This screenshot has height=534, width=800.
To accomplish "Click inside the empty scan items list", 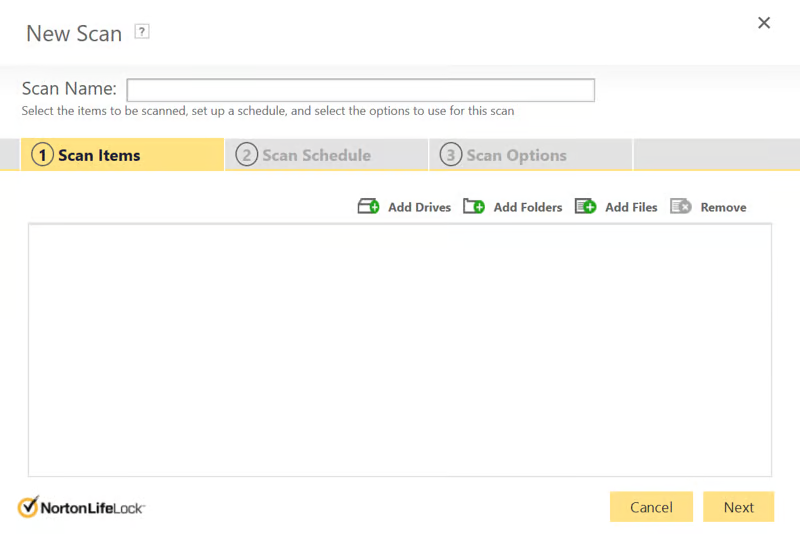I will tap(400, 350).
